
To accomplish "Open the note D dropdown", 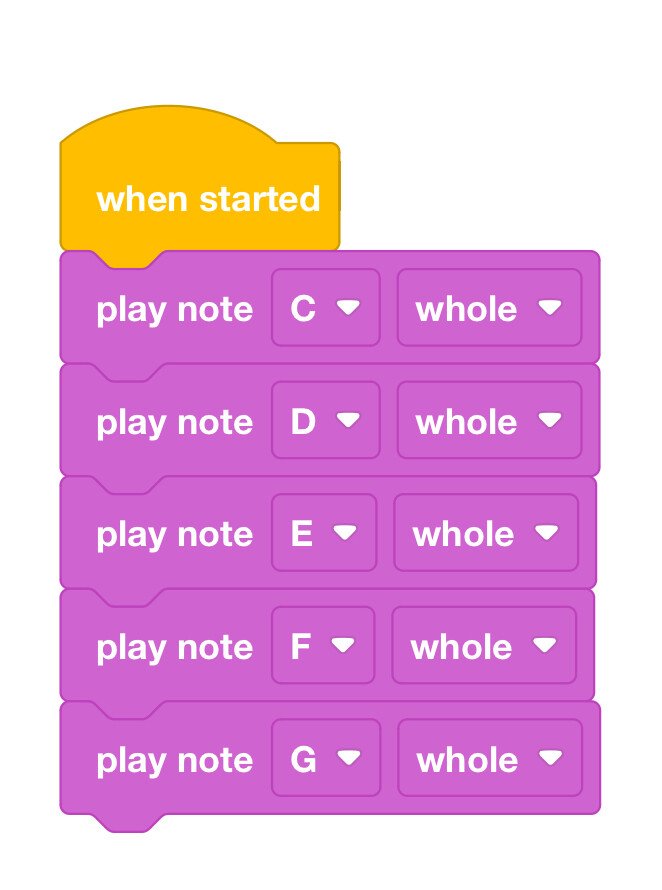I will tap(326, 420).
